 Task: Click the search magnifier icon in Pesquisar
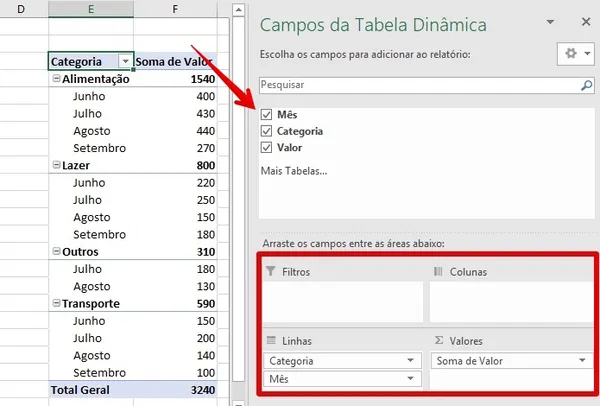pos(586,85)
